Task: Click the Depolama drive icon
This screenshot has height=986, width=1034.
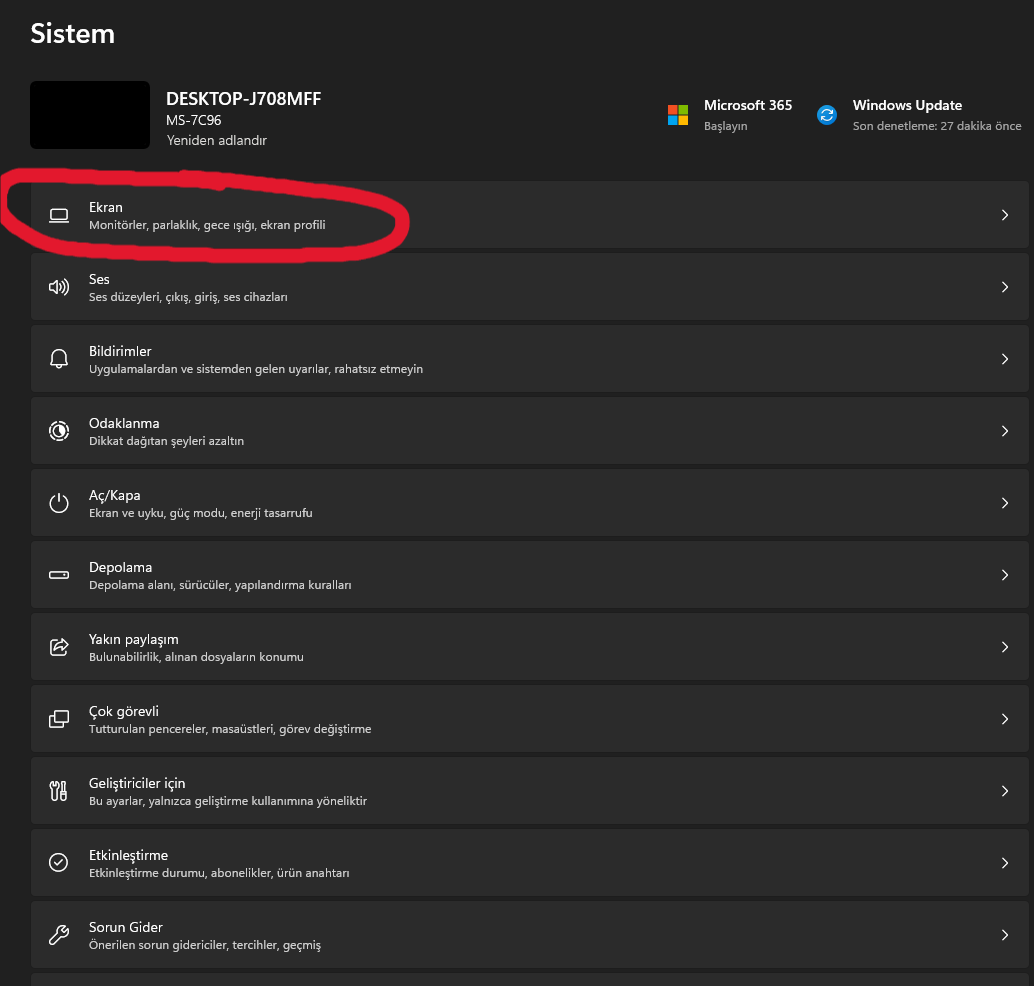Action: (x=59, y=575)
